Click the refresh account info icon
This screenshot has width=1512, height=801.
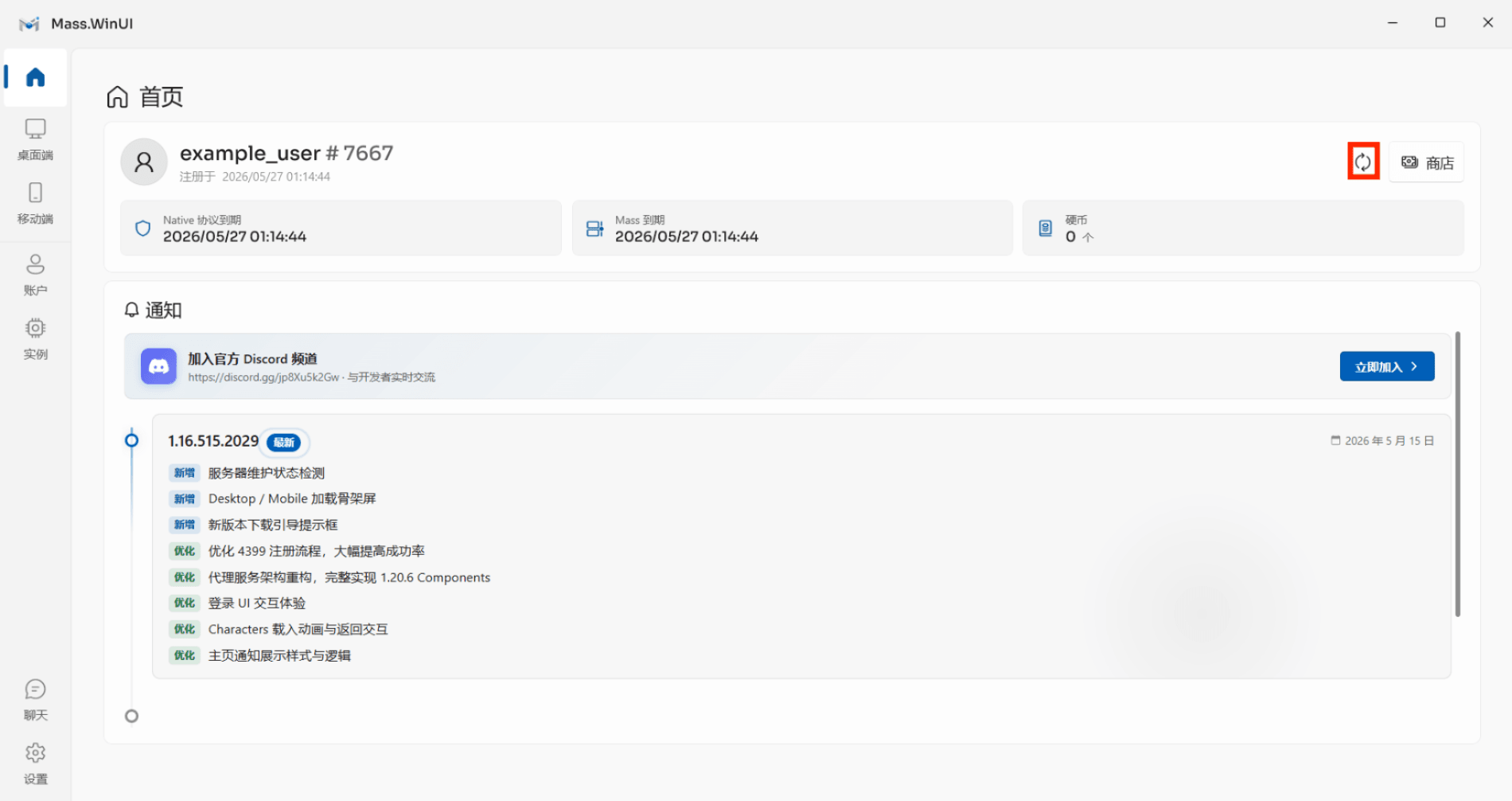point(1363,162)
